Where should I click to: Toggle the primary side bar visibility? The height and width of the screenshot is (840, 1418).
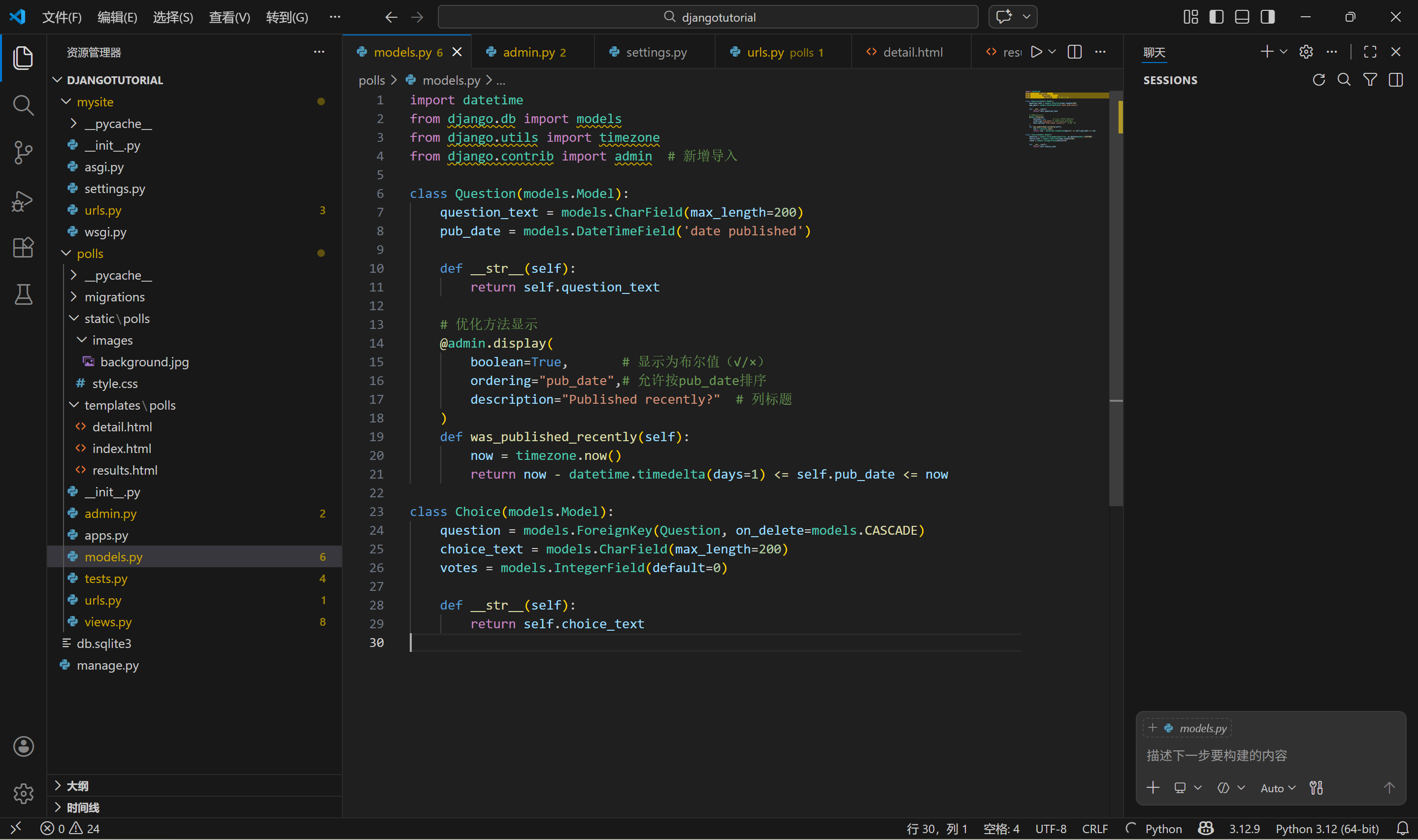tap(1216, 17)
